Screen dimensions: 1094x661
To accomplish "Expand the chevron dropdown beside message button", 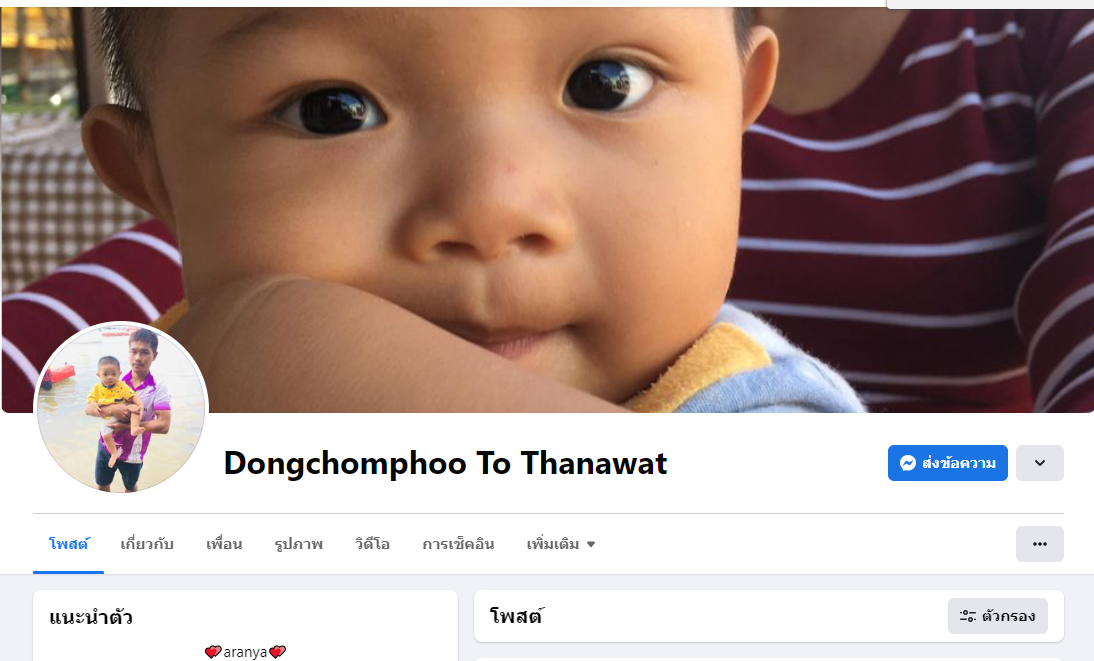I will click(x=1040, y=463).
